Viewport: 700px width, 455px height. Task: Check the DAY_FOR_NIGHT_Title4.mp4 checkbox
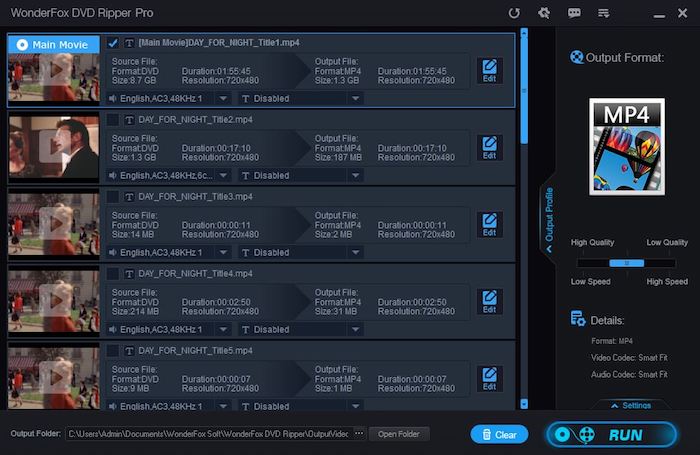pyautogui.click(x=113, y=274)
